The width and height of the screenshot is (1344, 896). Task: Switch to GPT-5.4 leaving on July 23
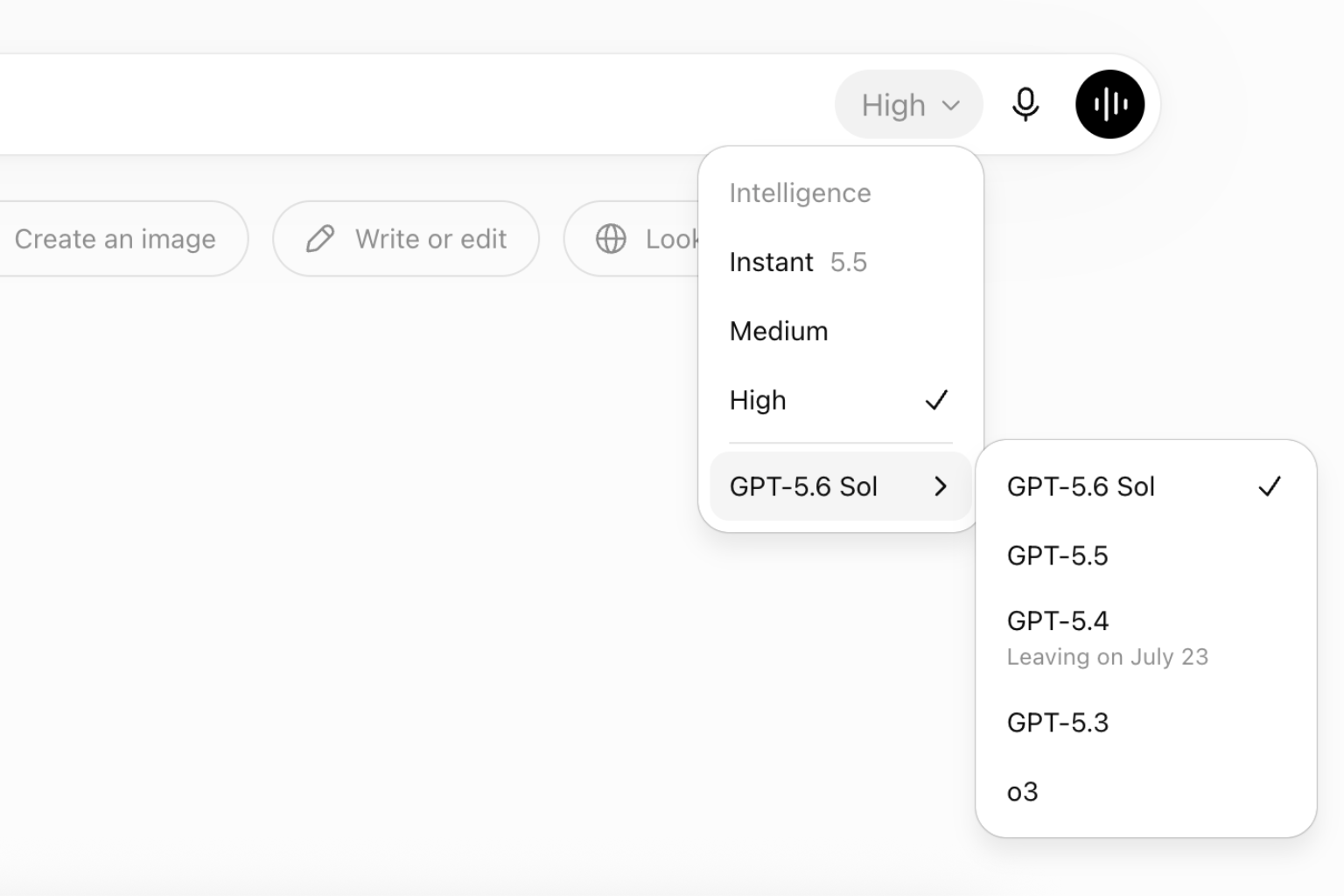1145,638
